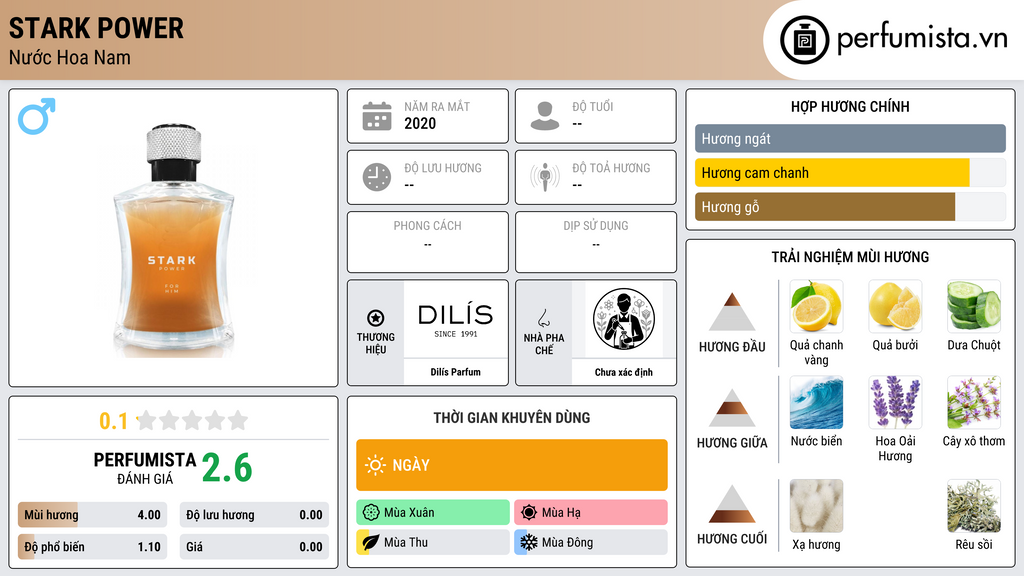The width and height of the screenshot is (1024, 576).
Task: Click the calendar icon beside Năm ra mắt
Action: pos(377,116)
